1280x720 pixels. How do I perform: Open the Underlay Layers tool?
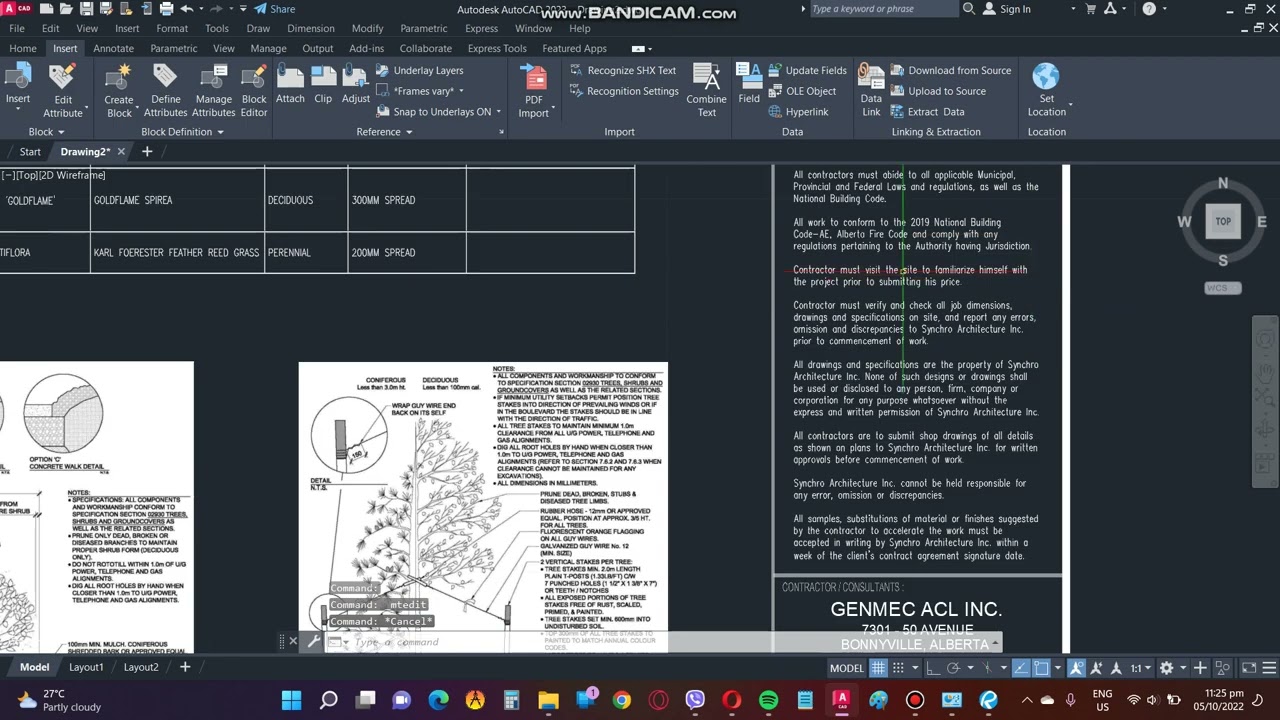[x=419, y=70]
